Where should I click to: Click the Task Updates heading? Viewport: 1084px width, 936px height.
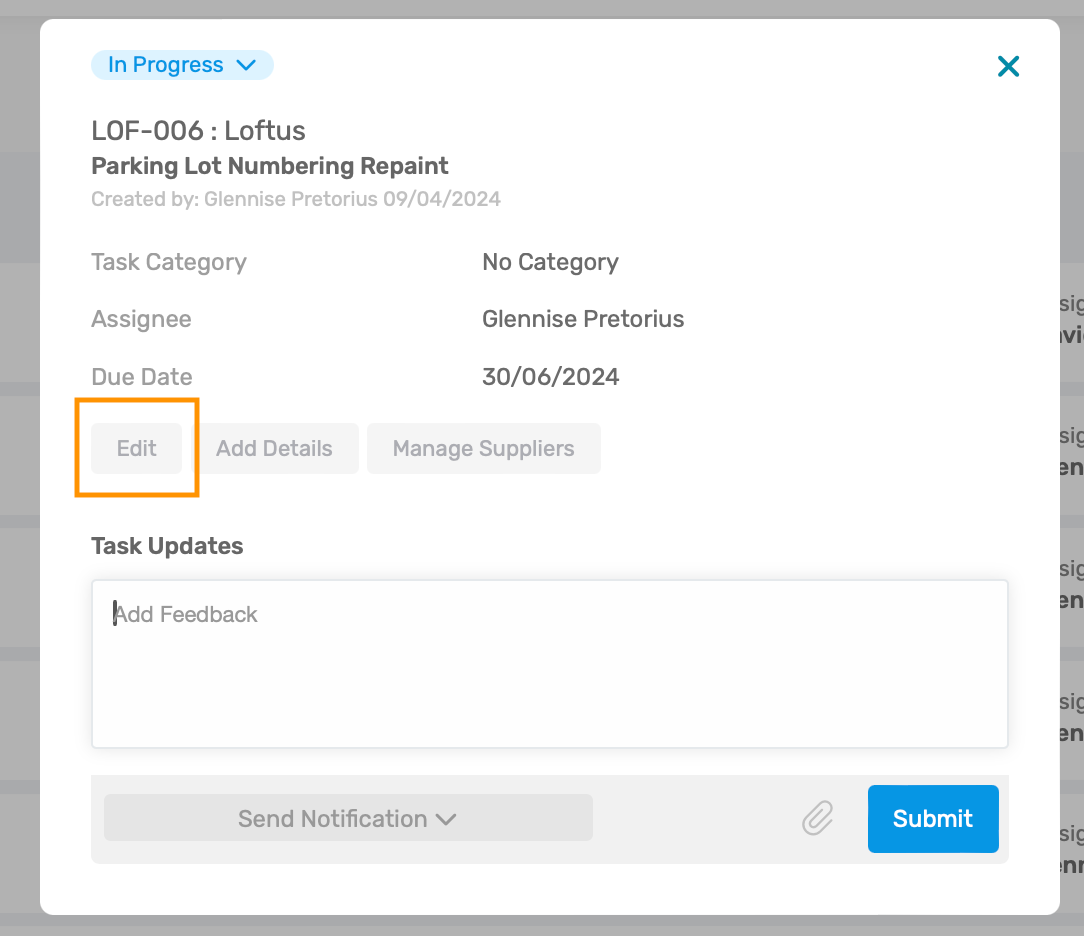[x=167, y=546]
